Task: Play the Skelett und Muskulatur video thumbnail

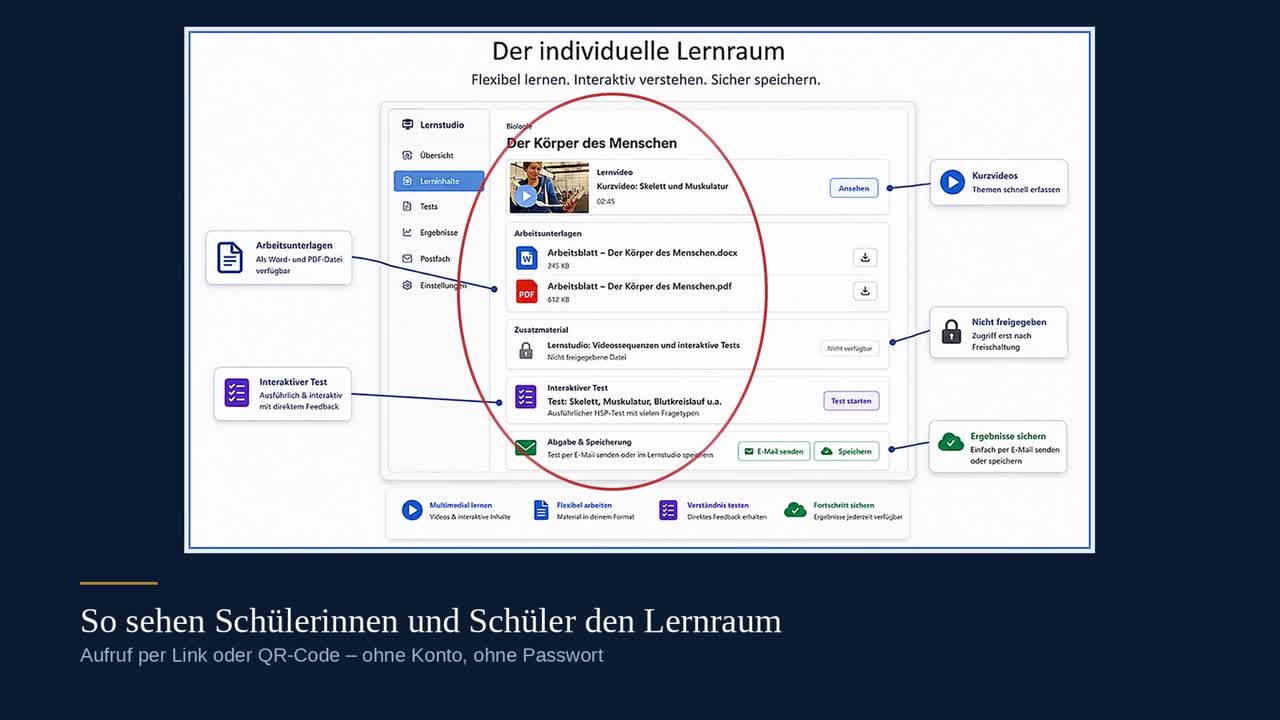Action: pyautogui.click(x=549, y=187)
